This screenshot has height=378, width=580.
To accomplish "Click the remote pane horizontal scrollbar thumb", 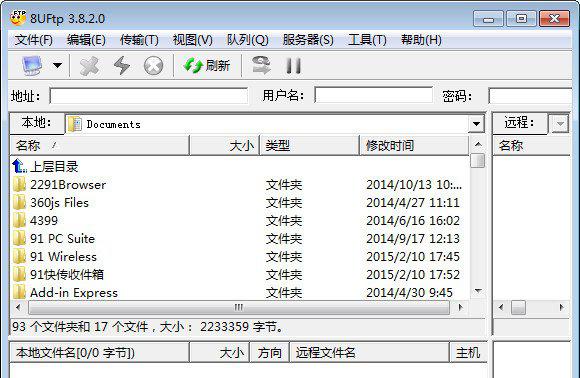I will (518, 307).
